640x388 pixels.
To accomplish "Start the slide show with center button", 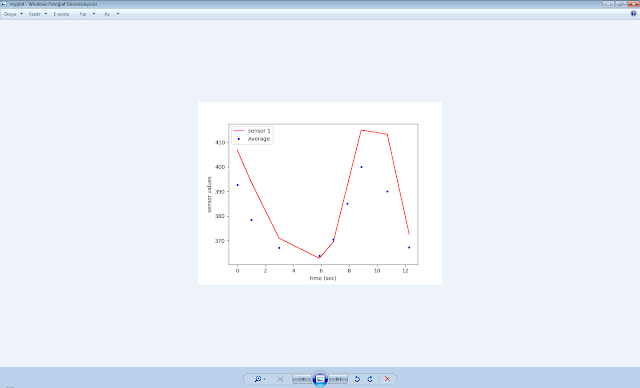I will pos(320,379).
